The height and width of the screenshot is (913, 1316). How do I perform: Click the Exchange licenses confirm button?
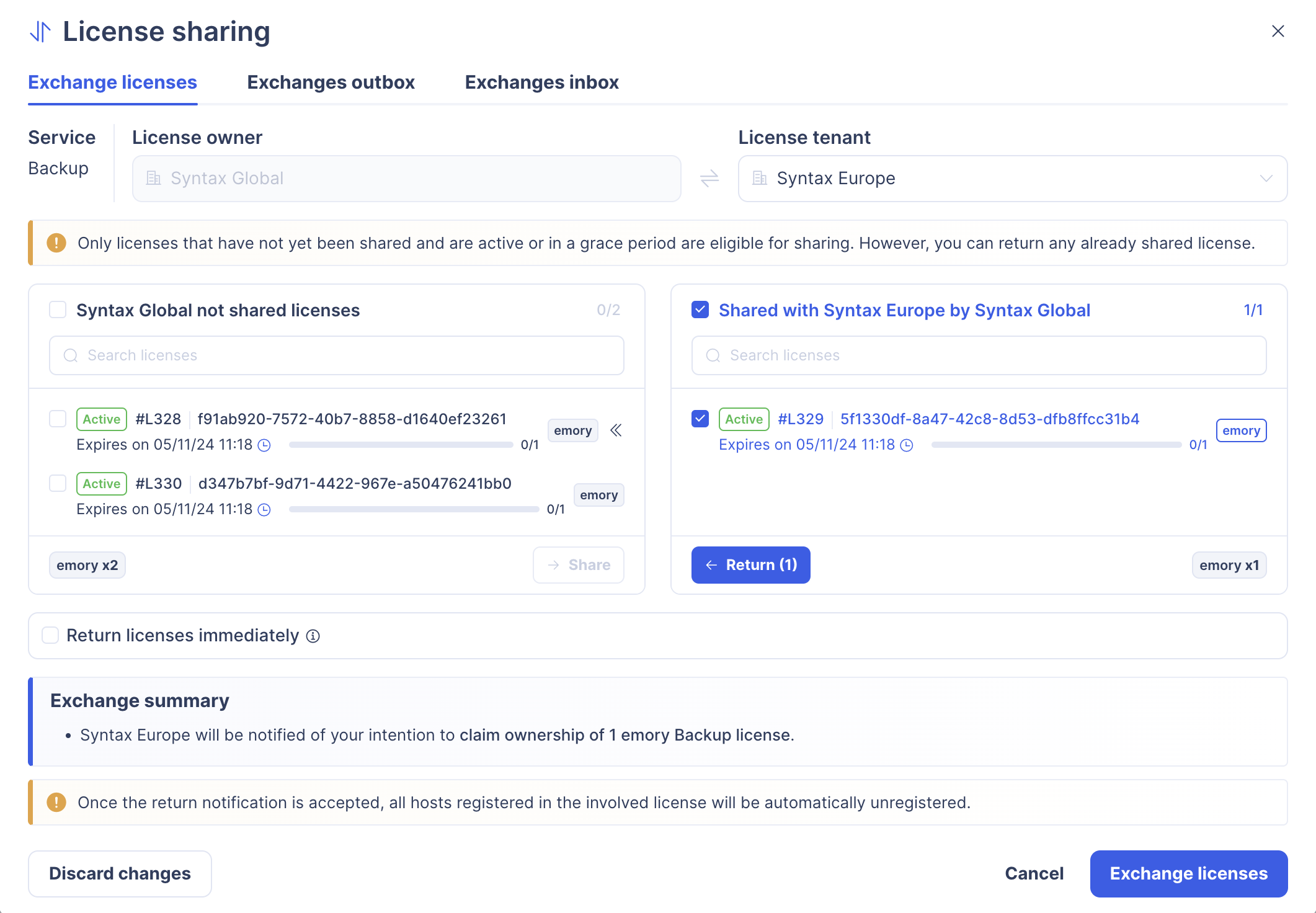click(1188, 873)
